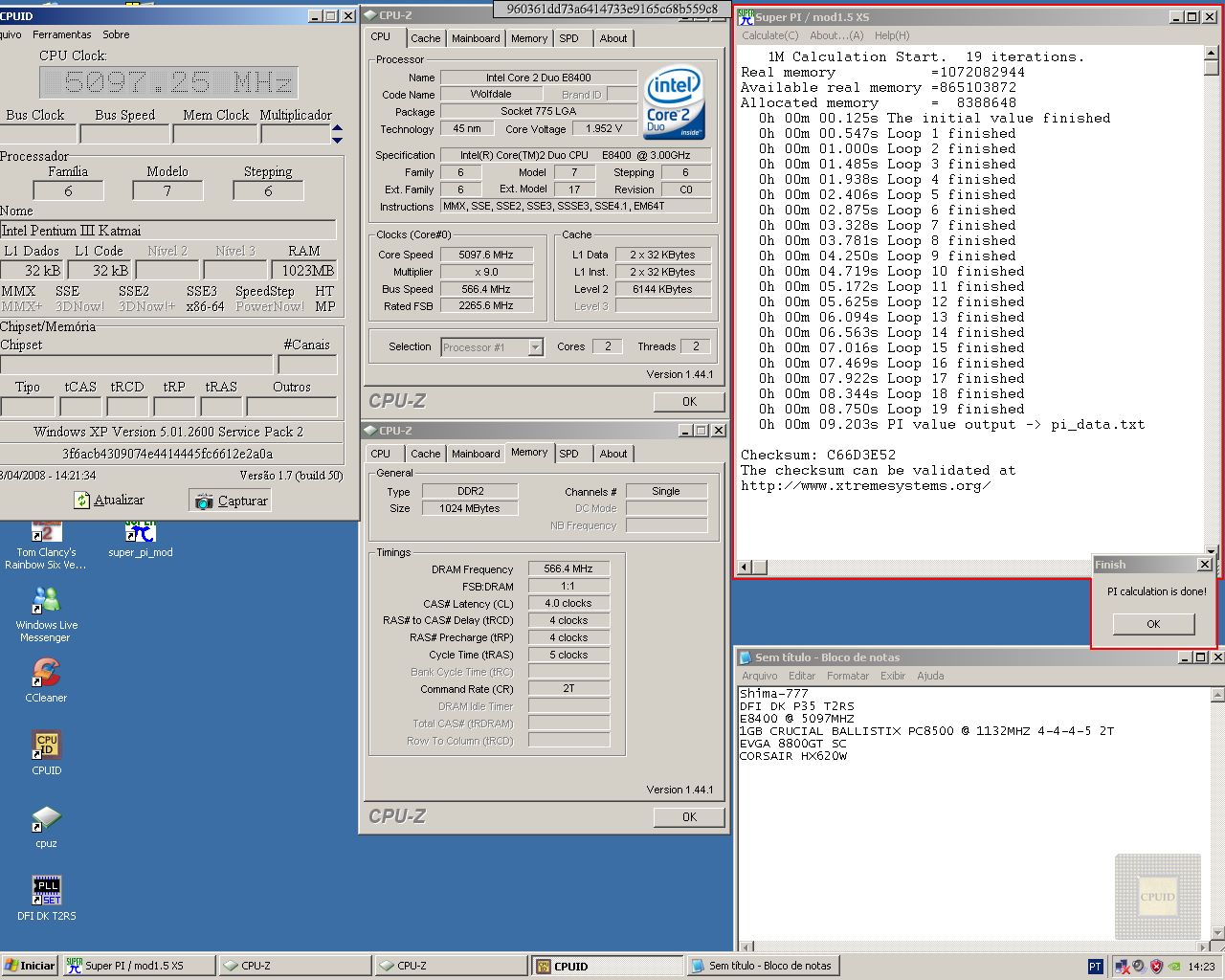
Task: Open Ajuda menu in Notepad
Action: click(930, 676)
